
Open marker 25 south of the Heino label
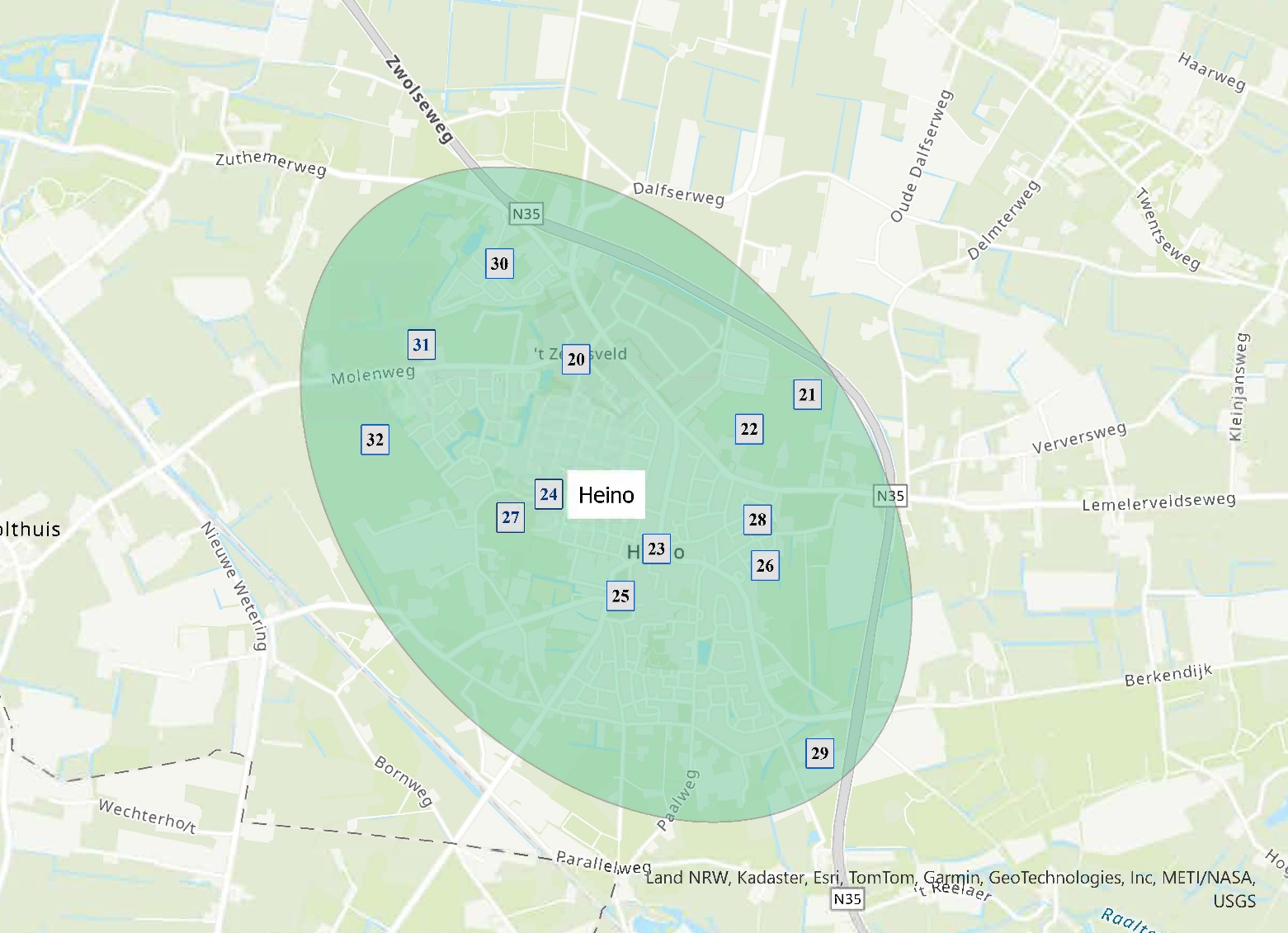(x=621, y=595)
